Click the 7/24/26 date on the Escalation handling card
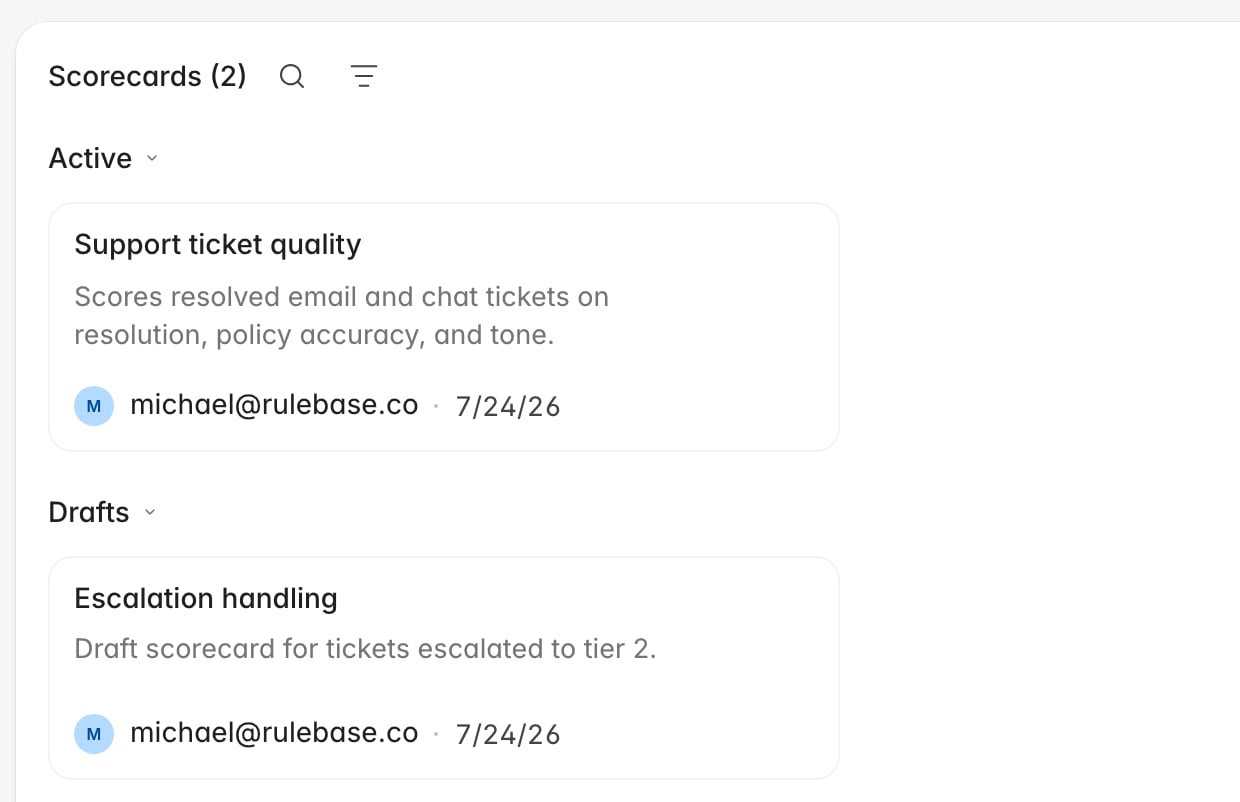The height and width of the screenshot is (802, 1240). [508, 735]
